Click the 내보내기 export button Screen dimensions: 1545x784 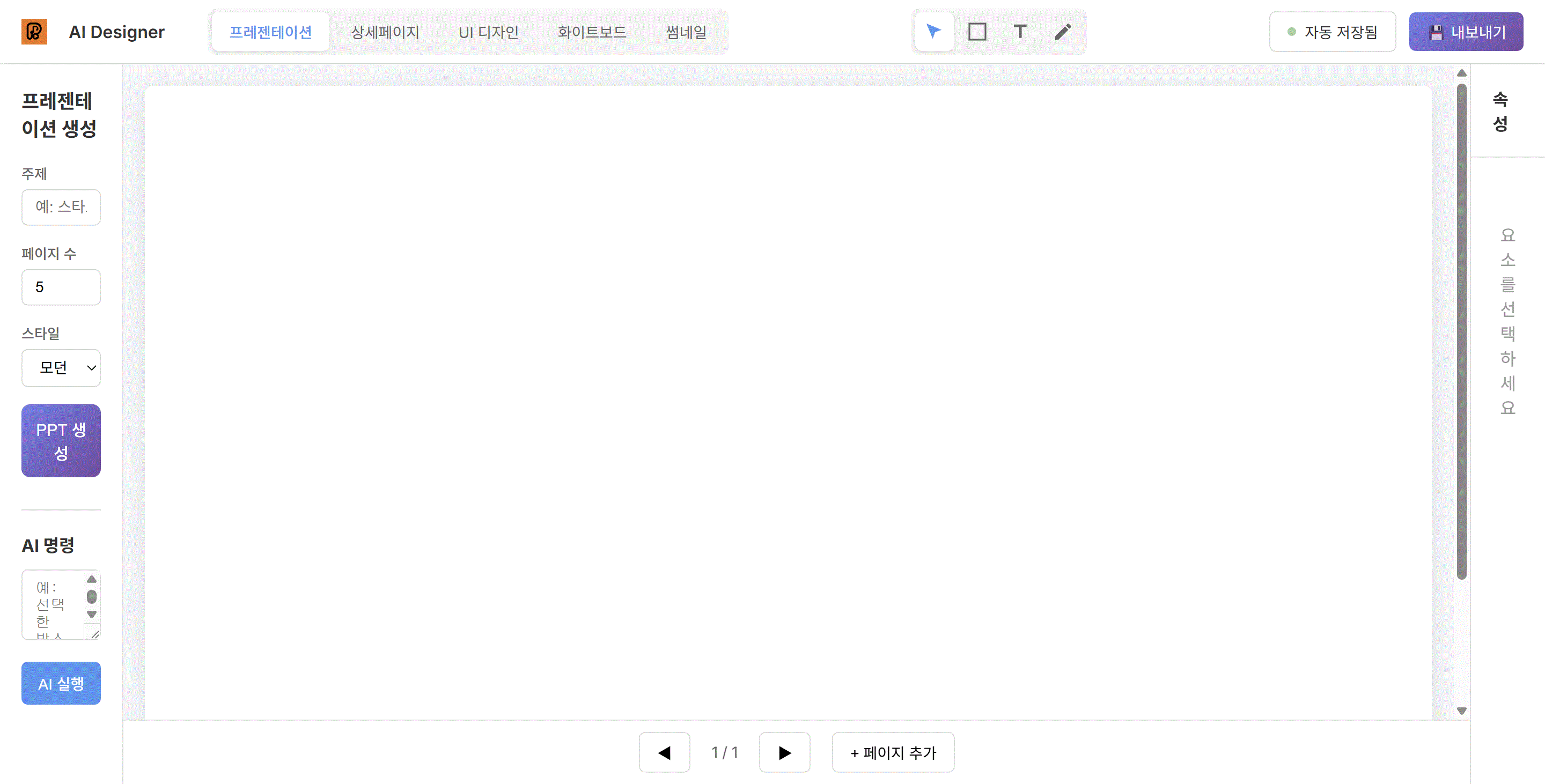pyautogui.click(x=1465, y=32)
